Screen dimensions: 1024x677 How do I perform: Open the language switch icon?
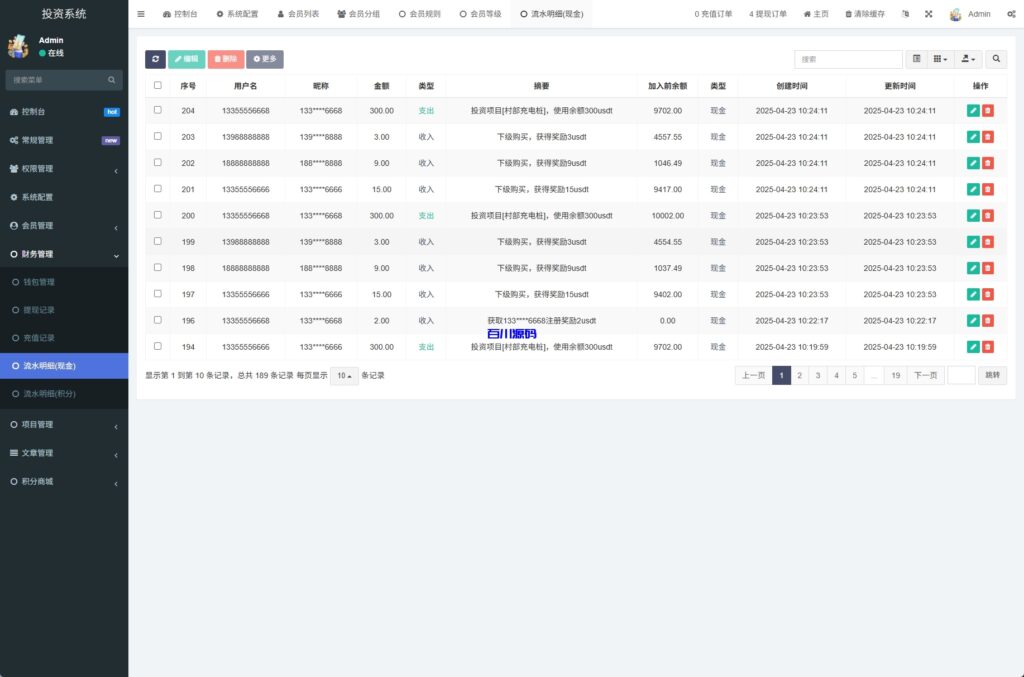click(x=905, y=14)
